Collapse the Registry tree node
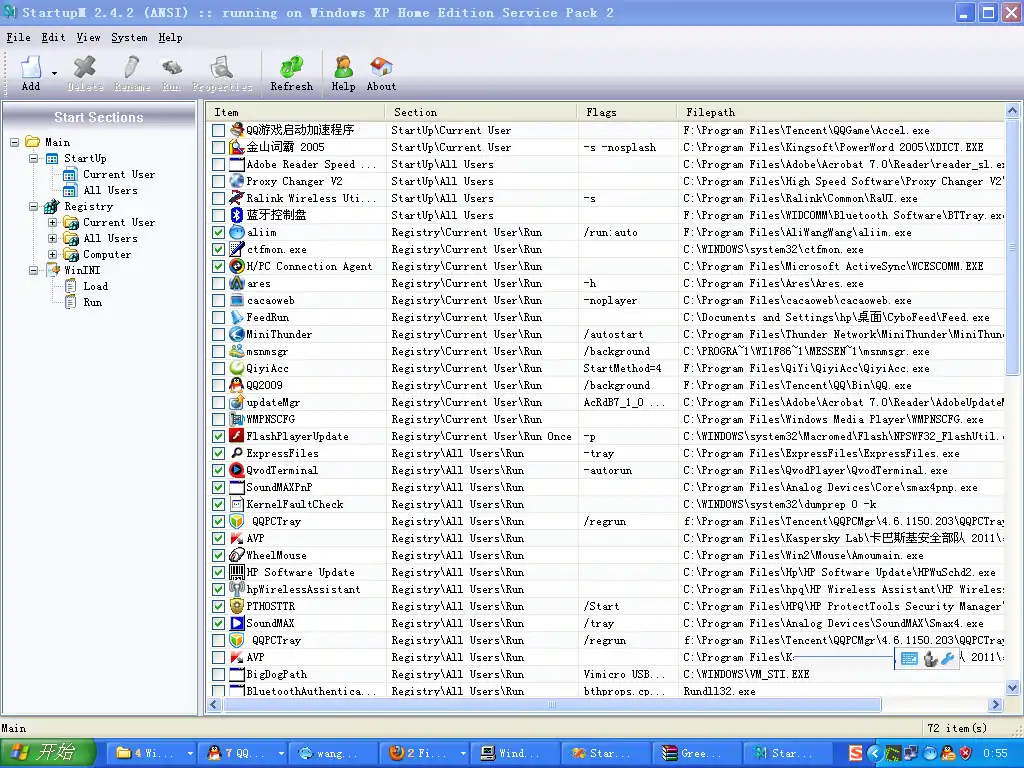Image resolution: width=1024 pixels, height=768 pixels. pos(33,206)
